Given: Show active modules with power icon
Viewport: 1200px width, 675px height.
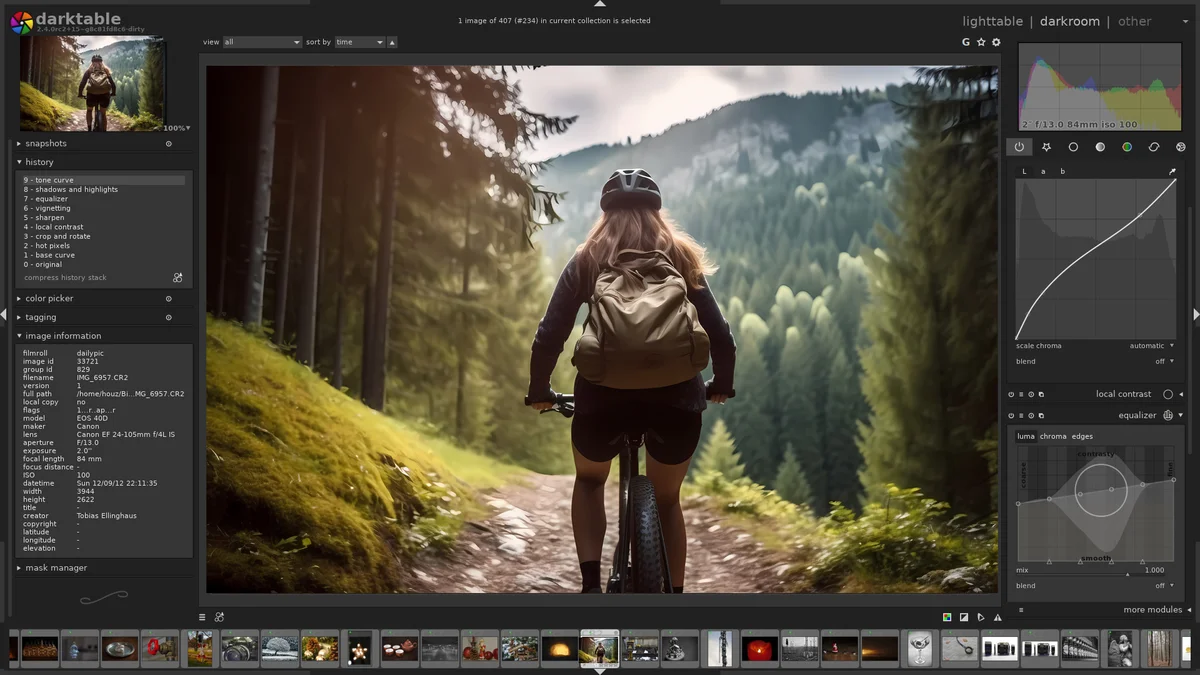Looking at the screenshot, I should tap(1019, 147).
